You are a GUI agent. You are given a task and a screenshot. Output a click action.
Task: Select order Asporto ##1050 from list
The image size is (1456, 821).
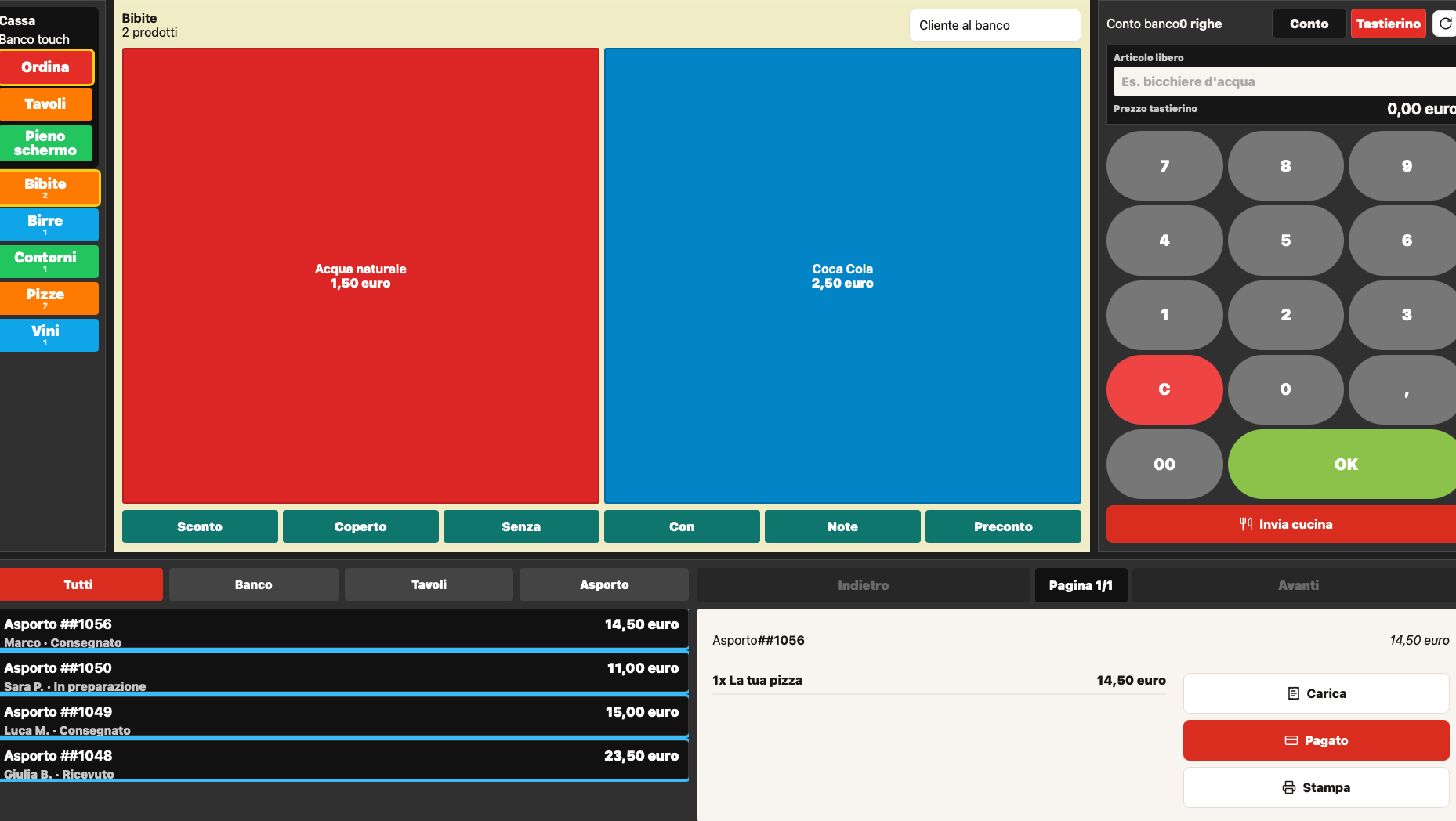coord(344,675)
